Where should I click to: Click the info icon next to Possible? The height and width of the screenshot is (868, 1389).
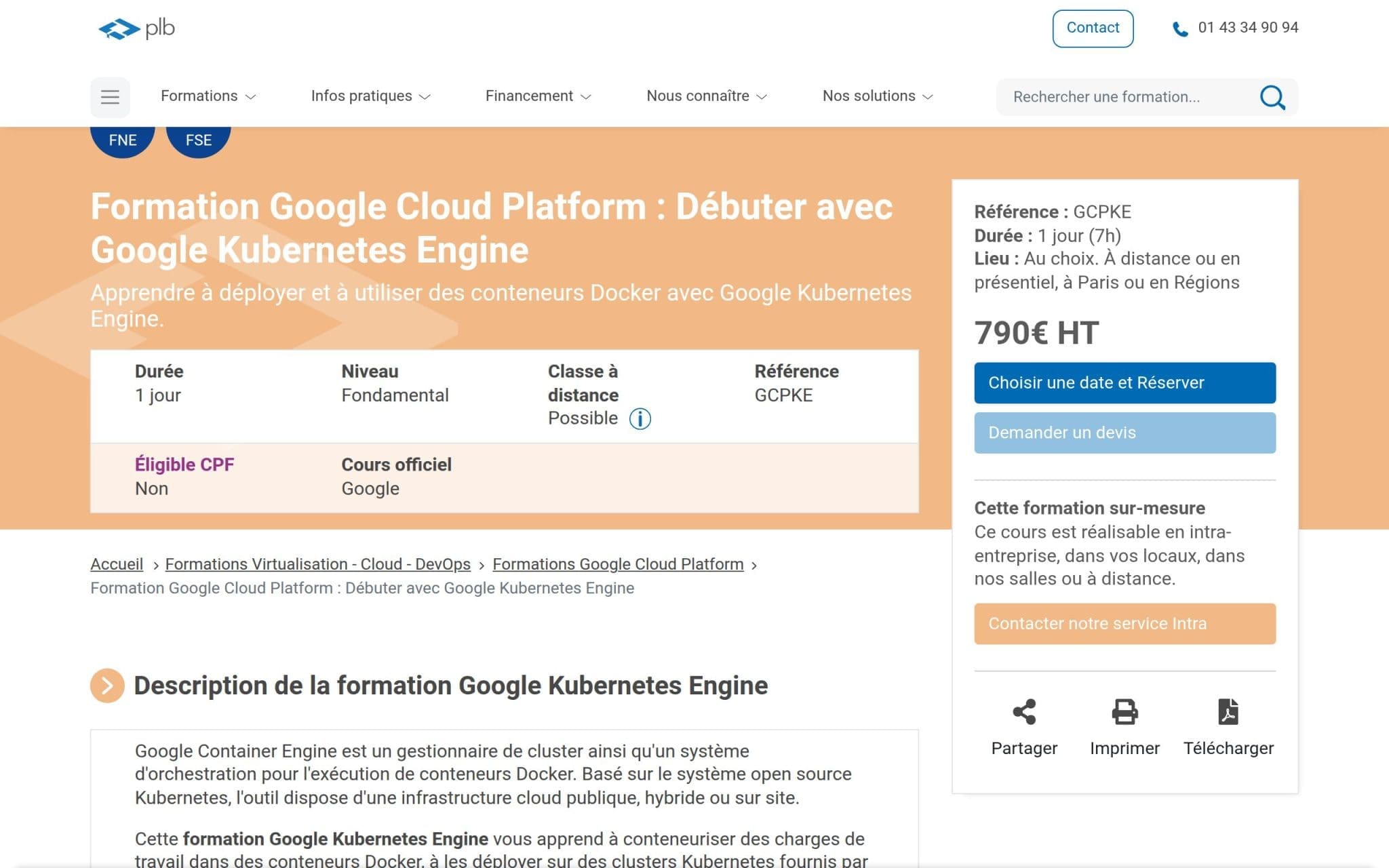point(640,419)
